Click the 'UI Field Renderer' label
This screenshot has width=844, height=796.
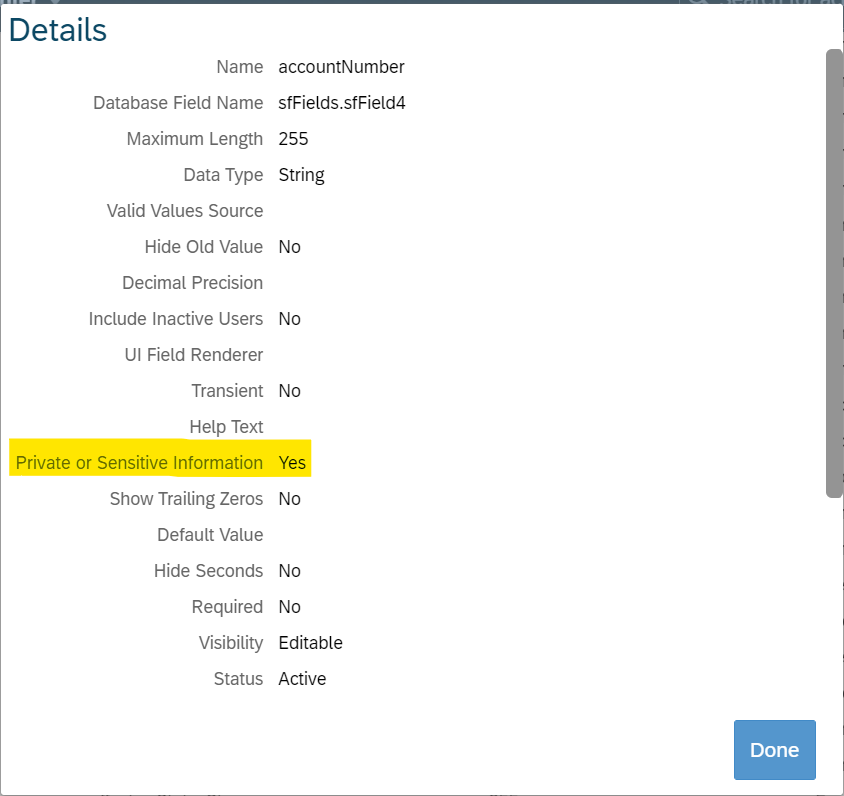194,355
